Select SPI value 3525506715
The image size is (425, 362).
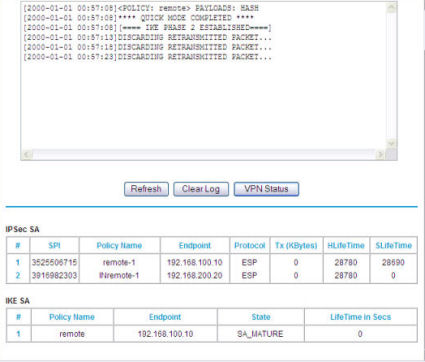coord(54,263)
